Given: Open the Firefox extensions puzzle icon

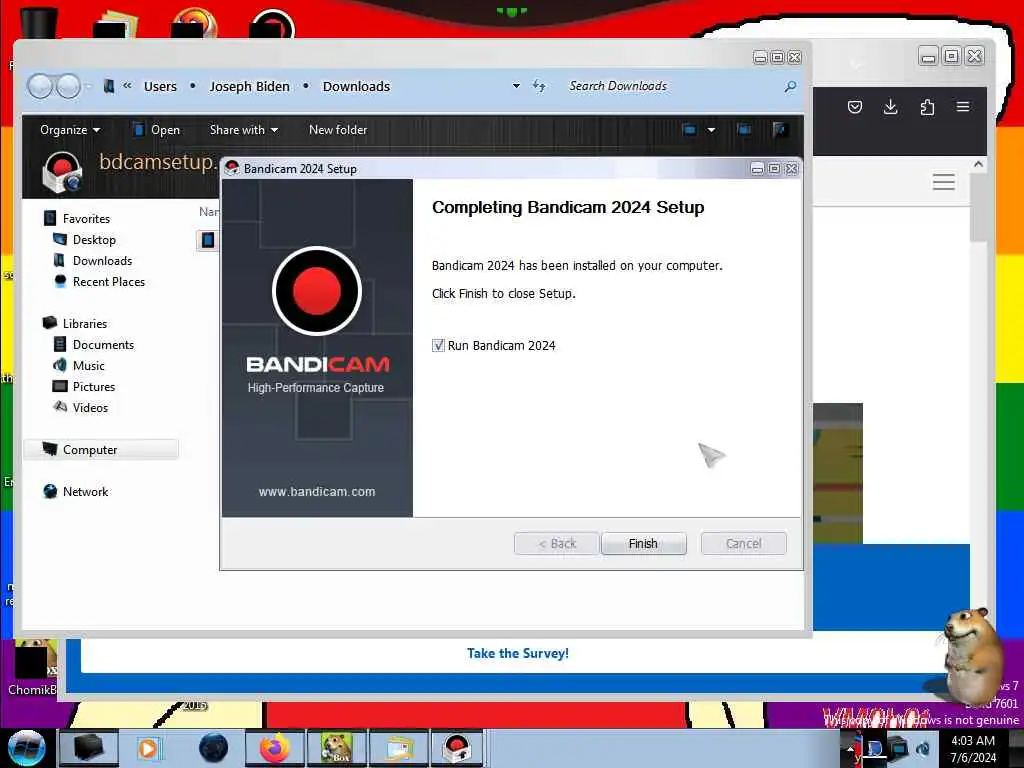Looking at the screenshot, I should 927,107.
